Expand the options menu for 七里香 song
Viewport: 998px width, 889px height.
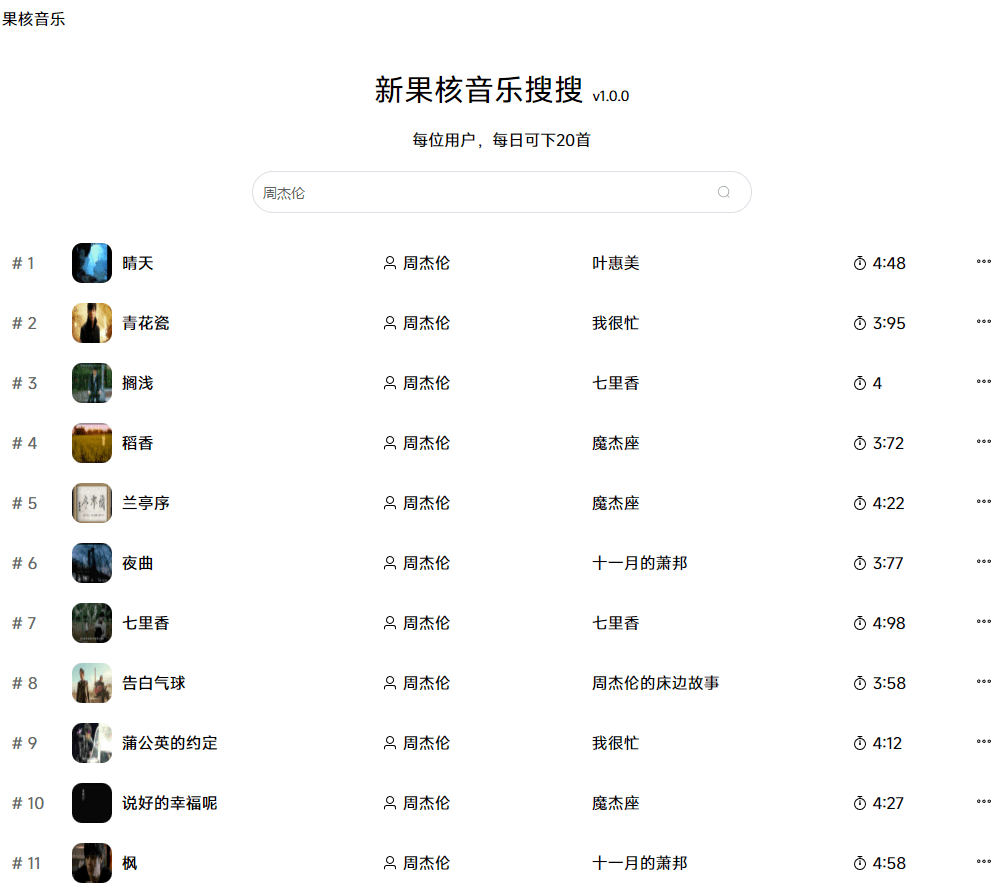983,622
